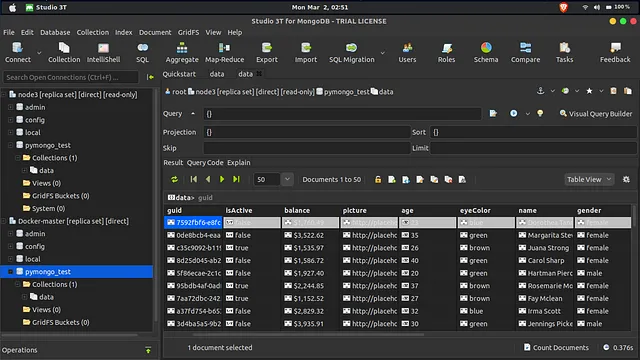640x360 pixels.
Task: Open the Visual Query Builder
Action: pyautogui.click(x=596, y=113)
